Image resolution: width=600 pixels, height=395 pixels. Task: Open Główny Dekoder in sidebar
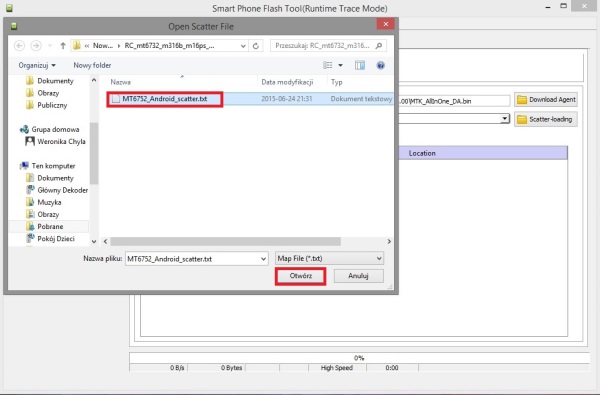coord(57,190)
